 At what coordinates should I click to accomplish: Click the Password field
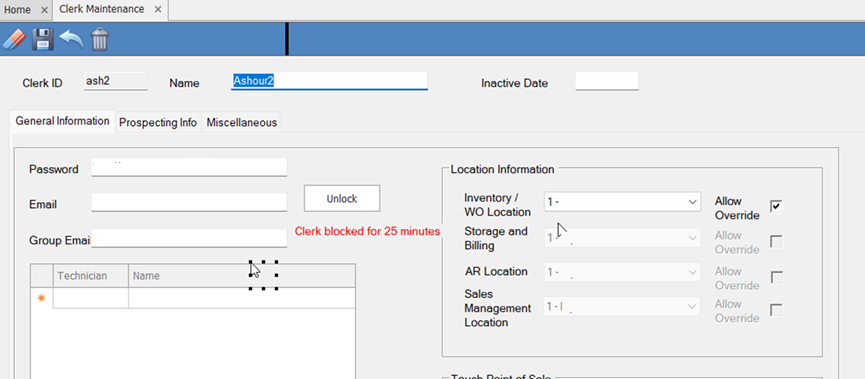pos(189,168)
